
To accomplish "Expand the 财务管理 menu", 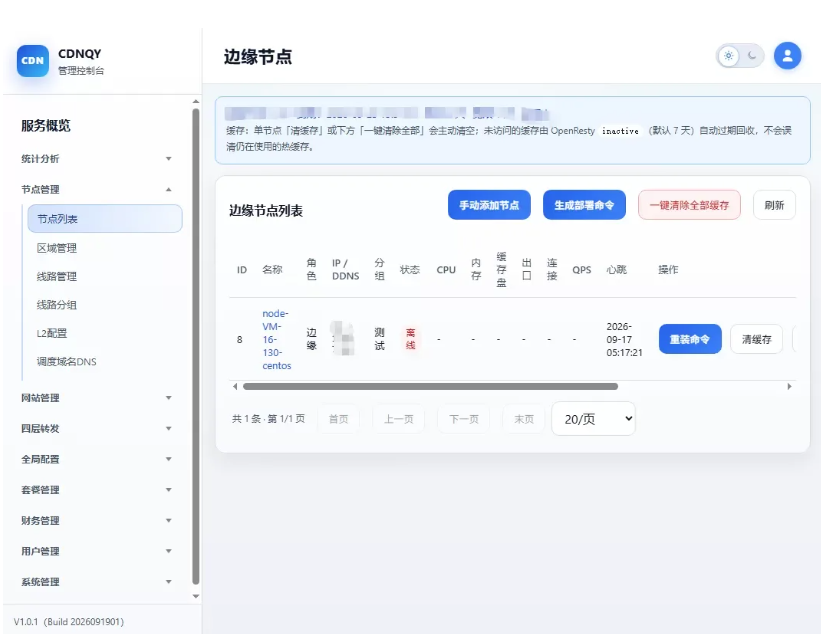I will (96, 520).
